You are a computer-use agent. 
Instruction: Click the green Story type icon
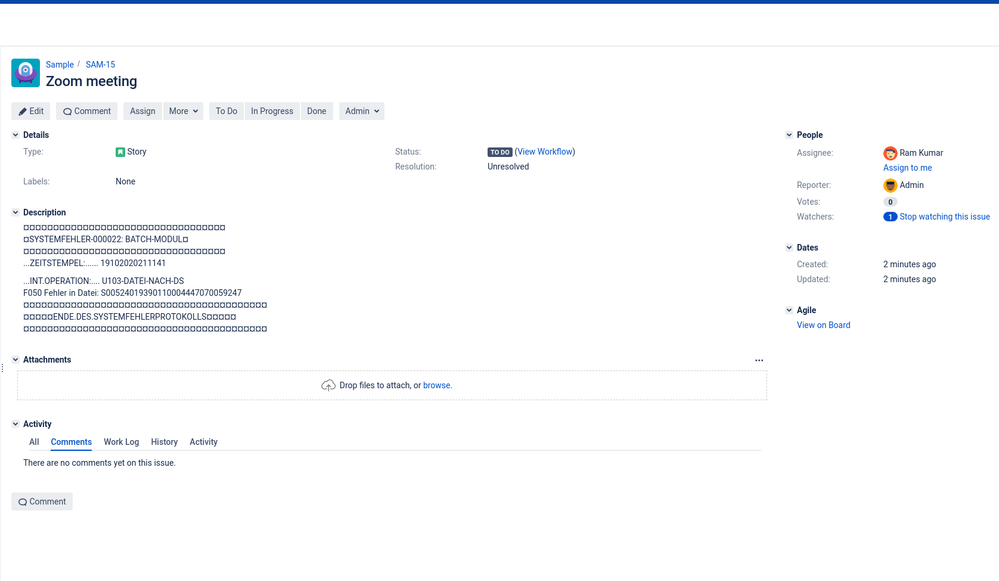pos(120,152)
